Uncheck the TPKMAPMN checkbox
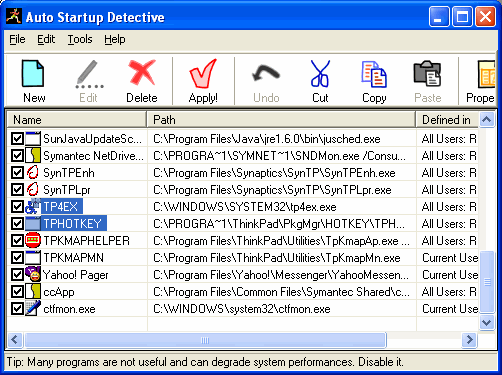 17,257
